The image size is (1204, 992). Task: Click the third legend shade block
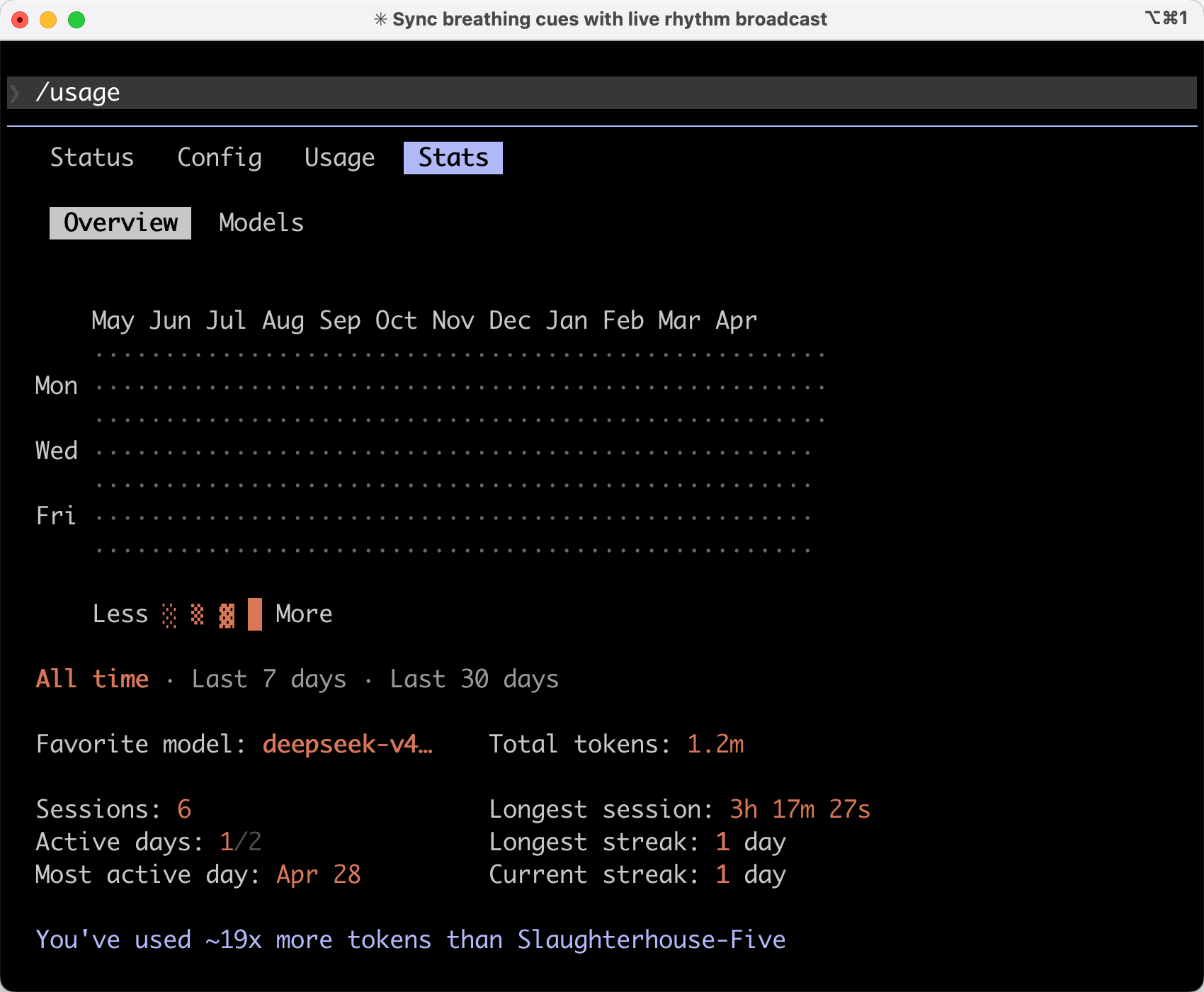(x=227, y=614)
